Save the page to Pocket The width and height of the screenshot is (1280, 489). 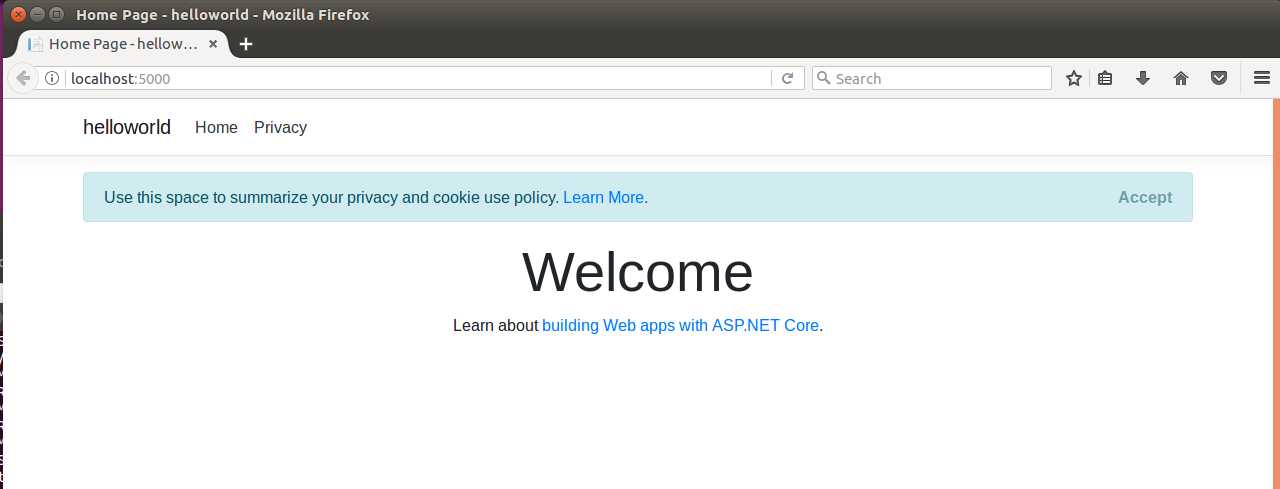(x=1219, y=78)
